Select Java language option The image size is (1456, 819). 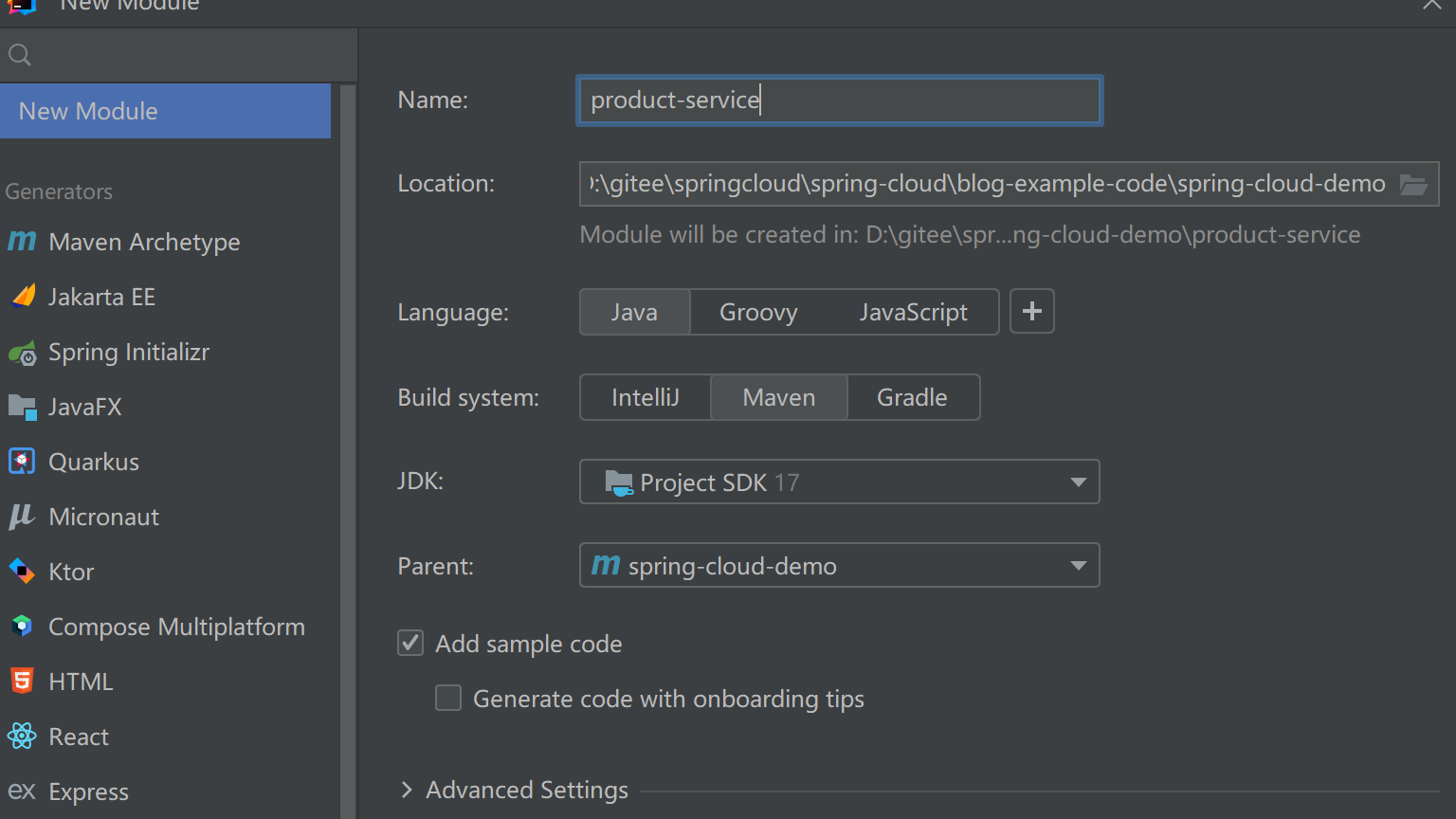(x=634, y=312)
